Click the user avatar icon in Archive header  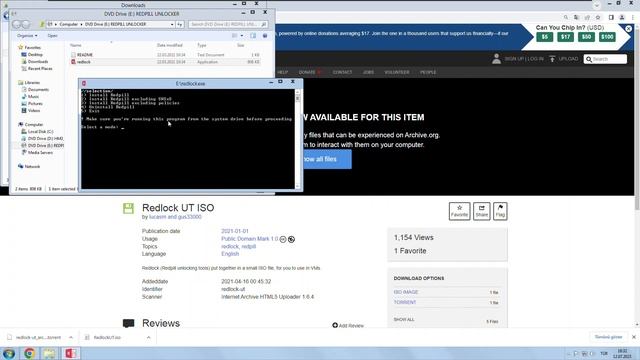coord(496,59)
